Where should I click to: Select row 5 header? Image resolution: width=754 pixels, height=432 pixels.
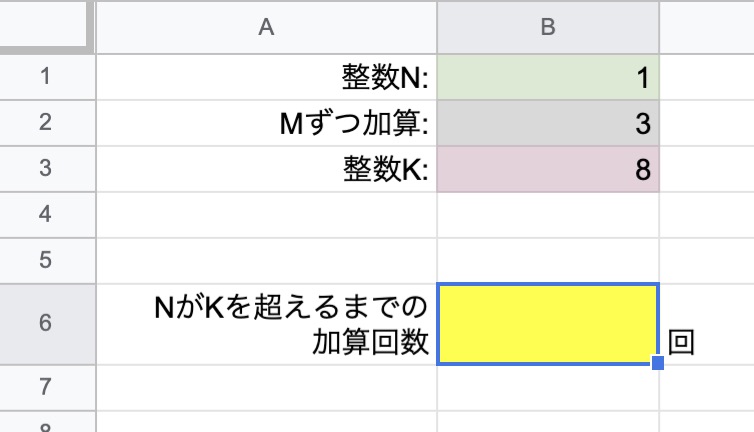point(47,260)
